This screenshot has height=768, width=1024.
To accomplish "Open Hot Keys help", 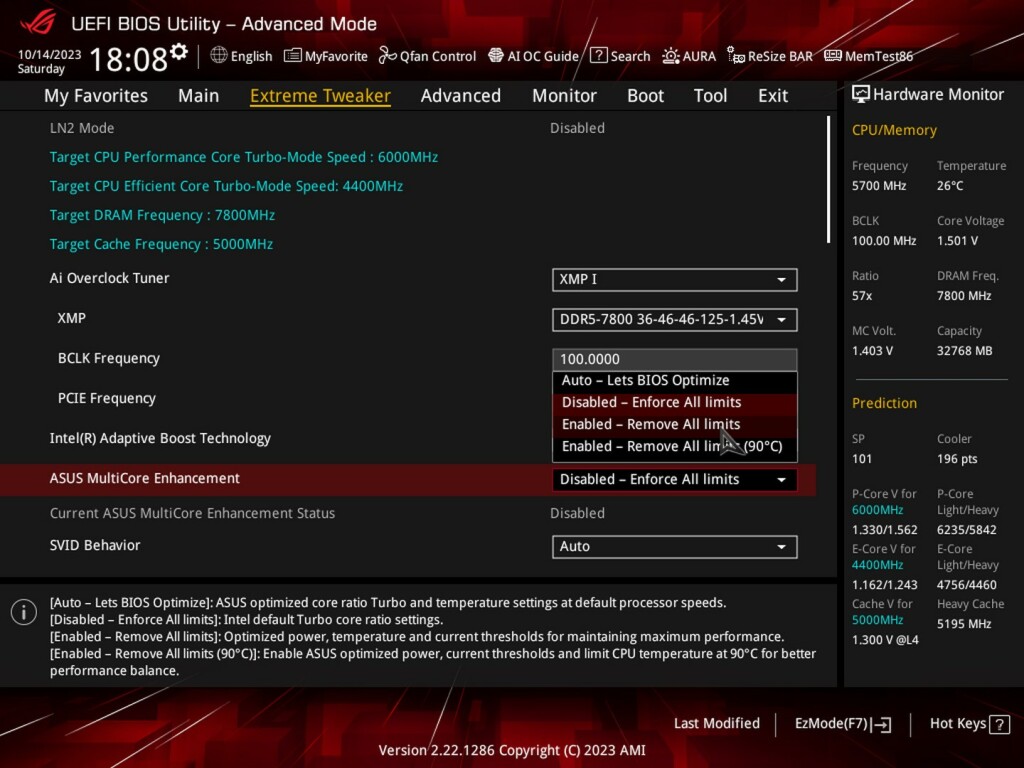I will (x=969, y=724).
